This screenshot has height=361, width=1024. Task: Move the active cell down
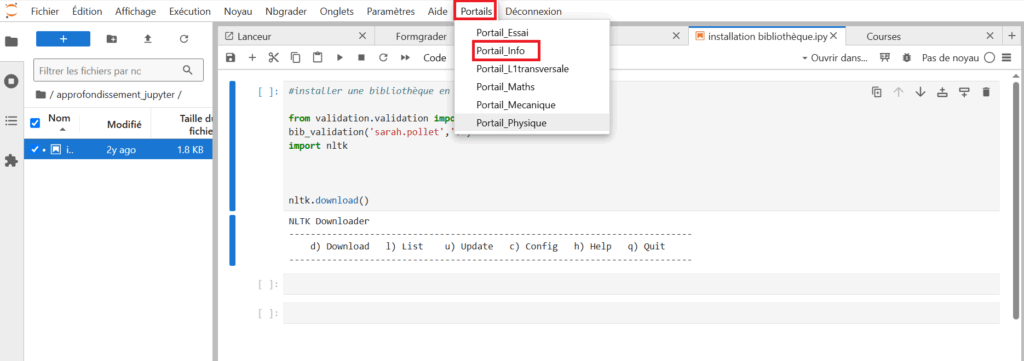(x=921, y=92)
